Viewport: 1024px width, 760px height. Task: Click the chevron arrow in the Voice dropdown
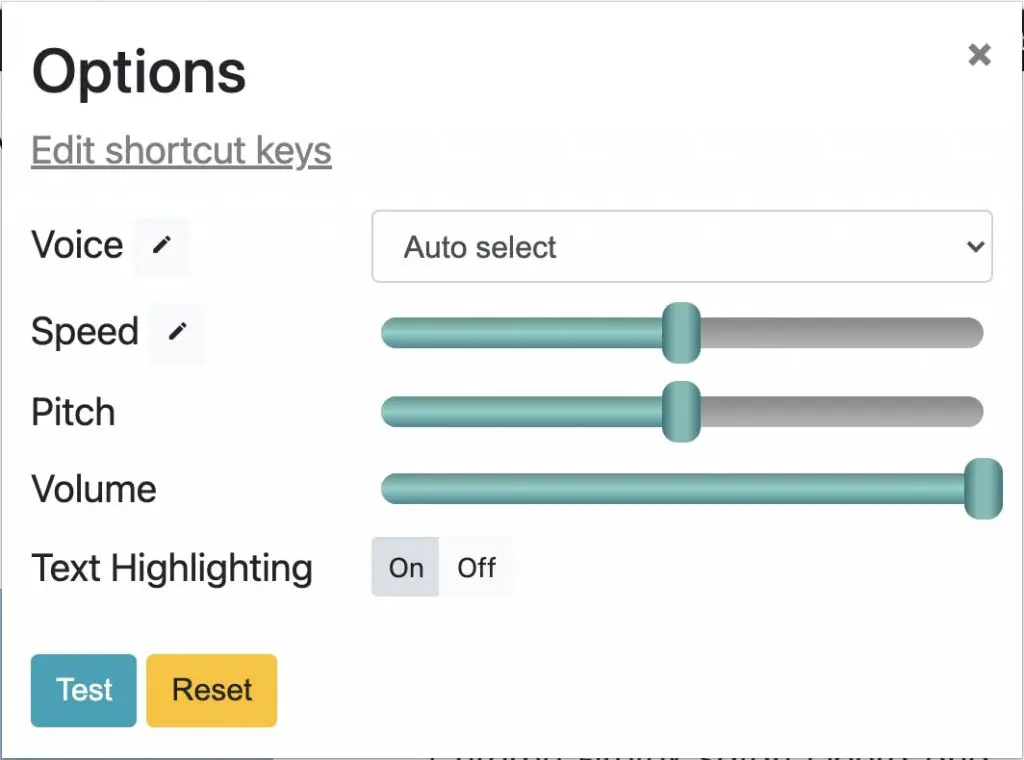pyautogui.click(x=975, y=247)
